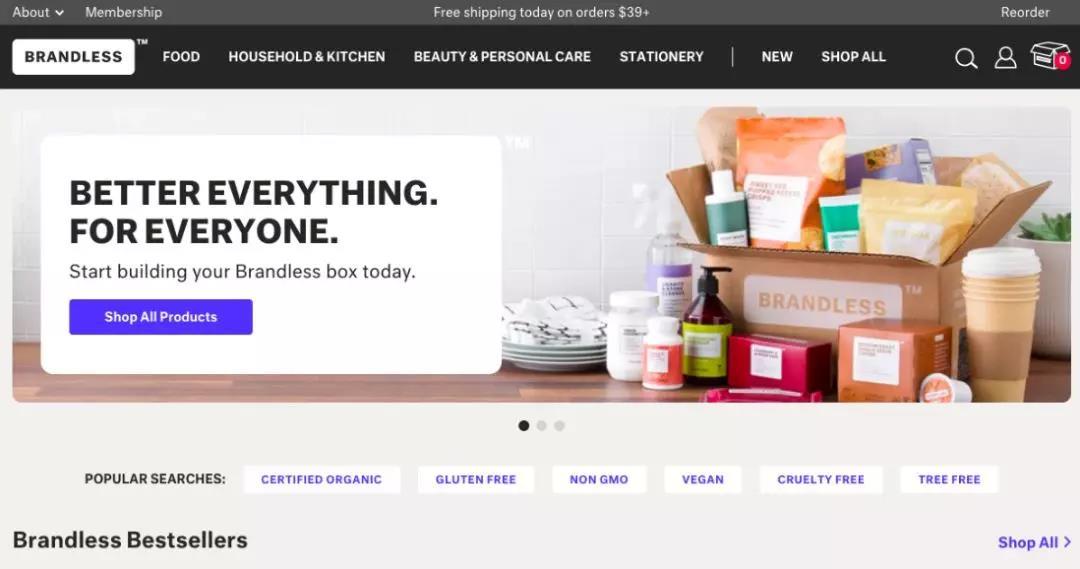Click the Reorder link

click(x=1025, y=12)
